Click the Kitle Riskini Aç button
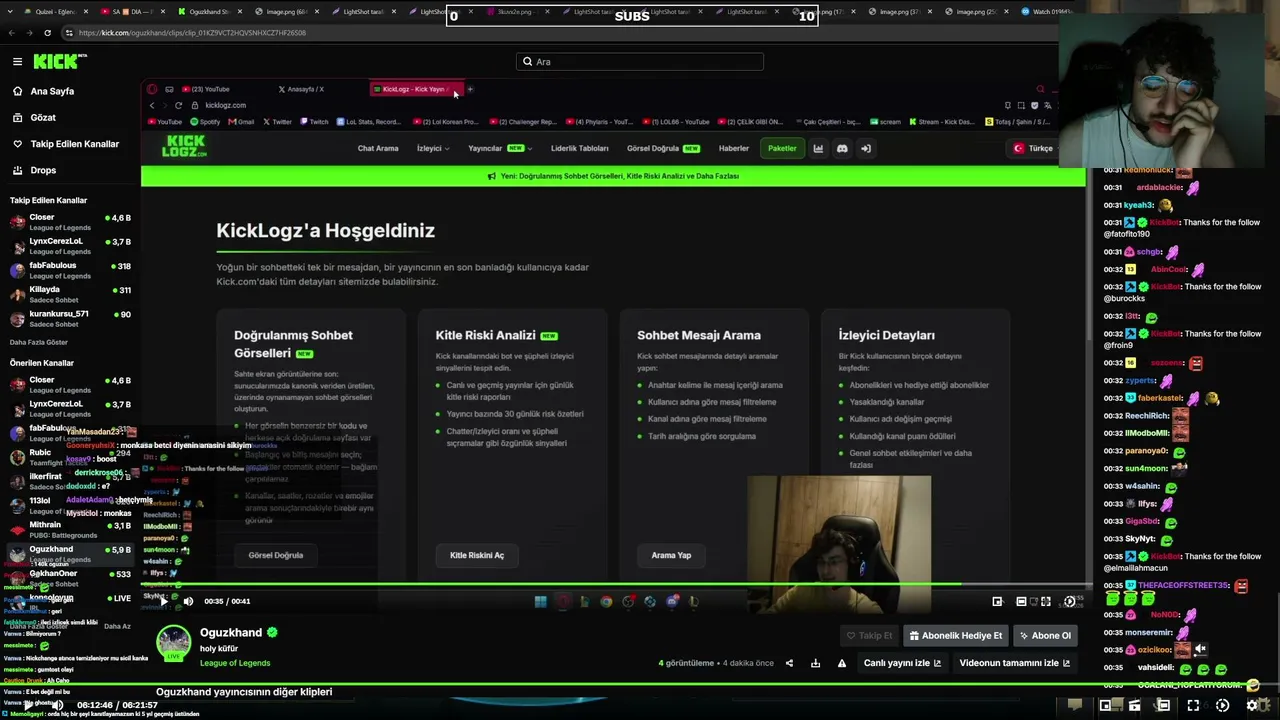The width and height of the screenshot is (1280, 720). tap(477, 555)
